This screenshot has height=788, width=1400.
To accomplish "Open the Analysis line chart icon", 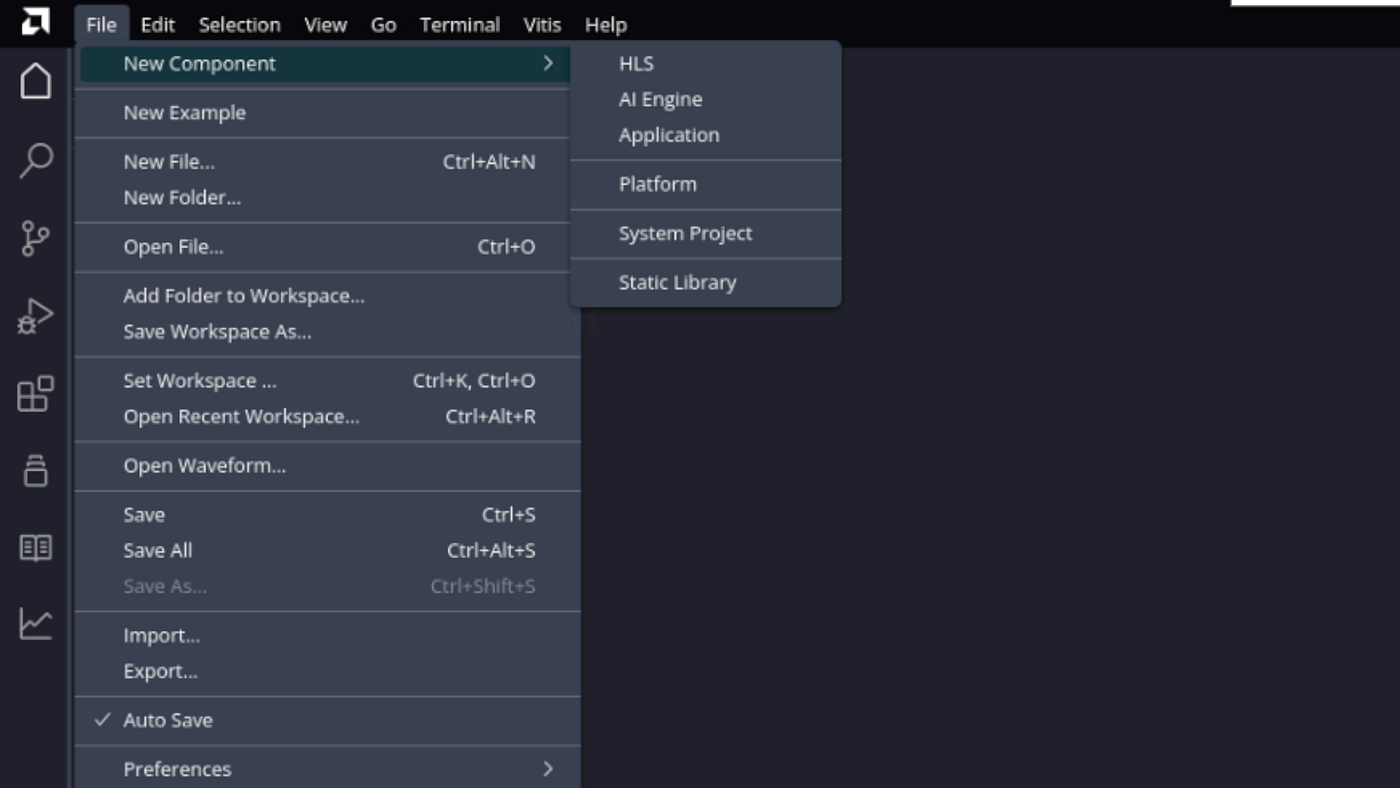I will click(36, 624).
